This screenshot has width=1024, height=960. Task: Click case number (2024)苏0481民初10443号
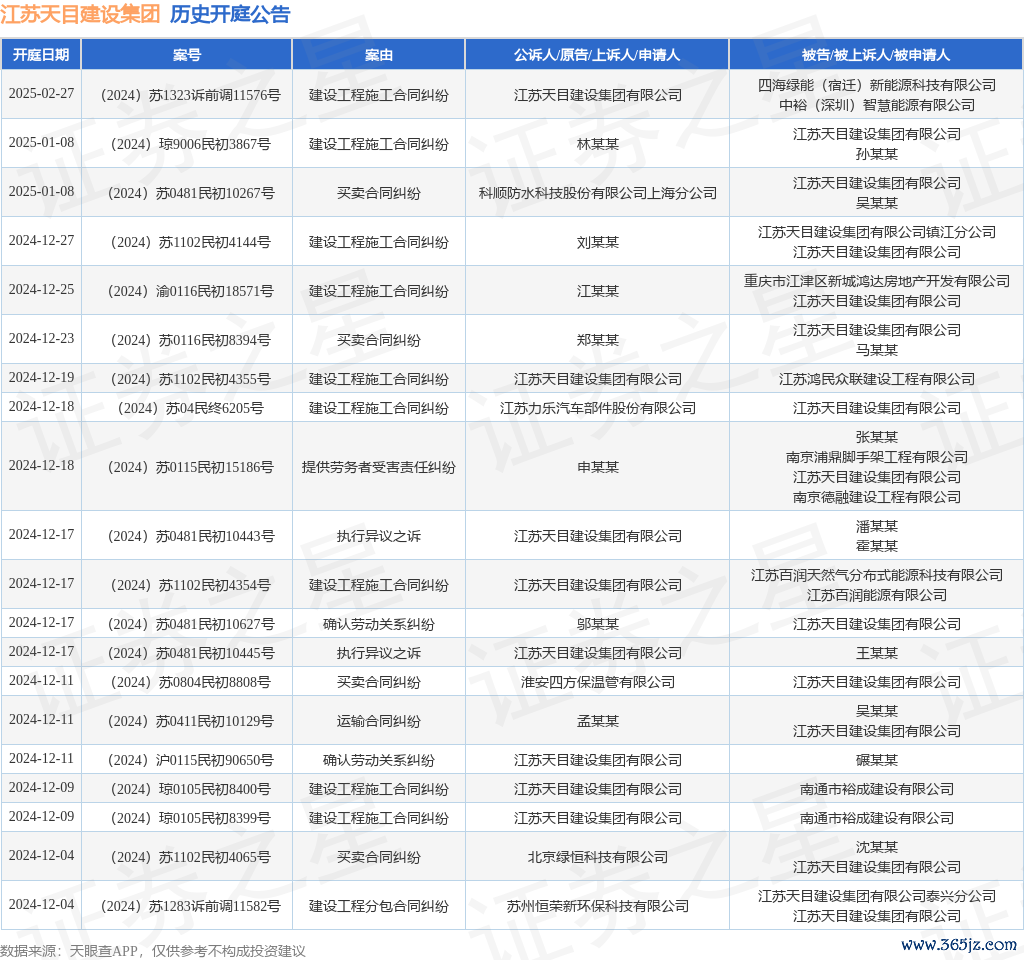tap(190, 536)
